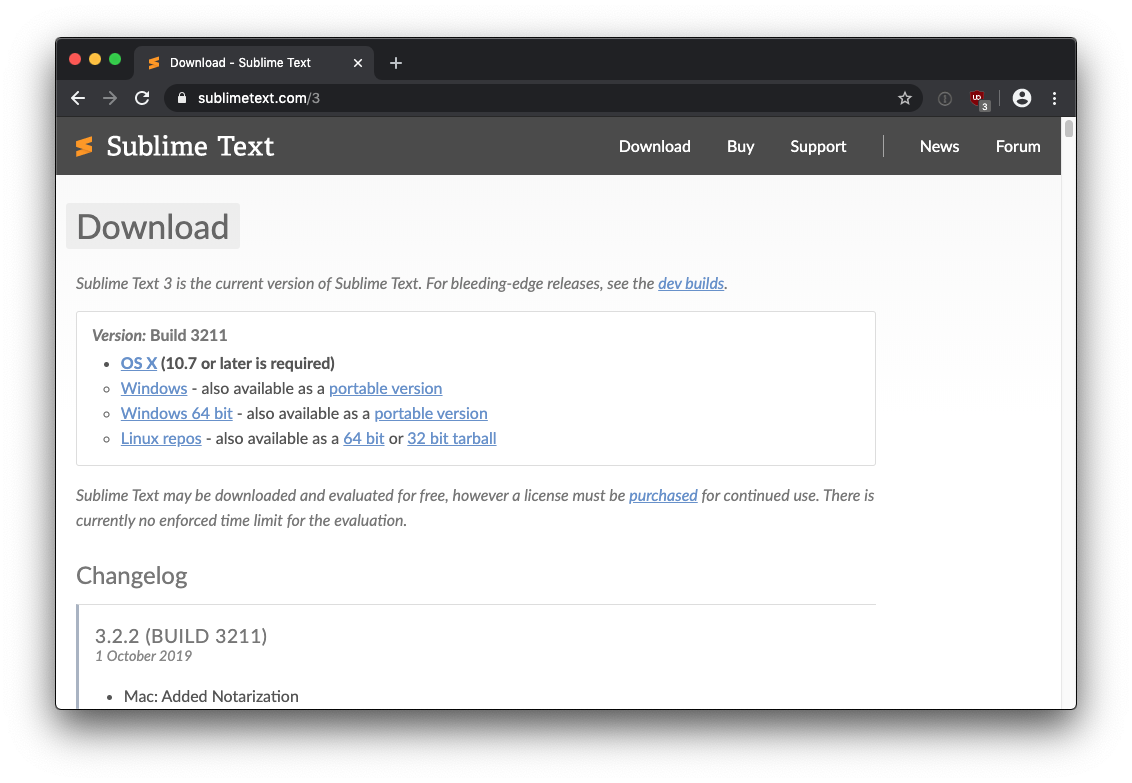Click the lock icon in the address bar

pos(182,98)
